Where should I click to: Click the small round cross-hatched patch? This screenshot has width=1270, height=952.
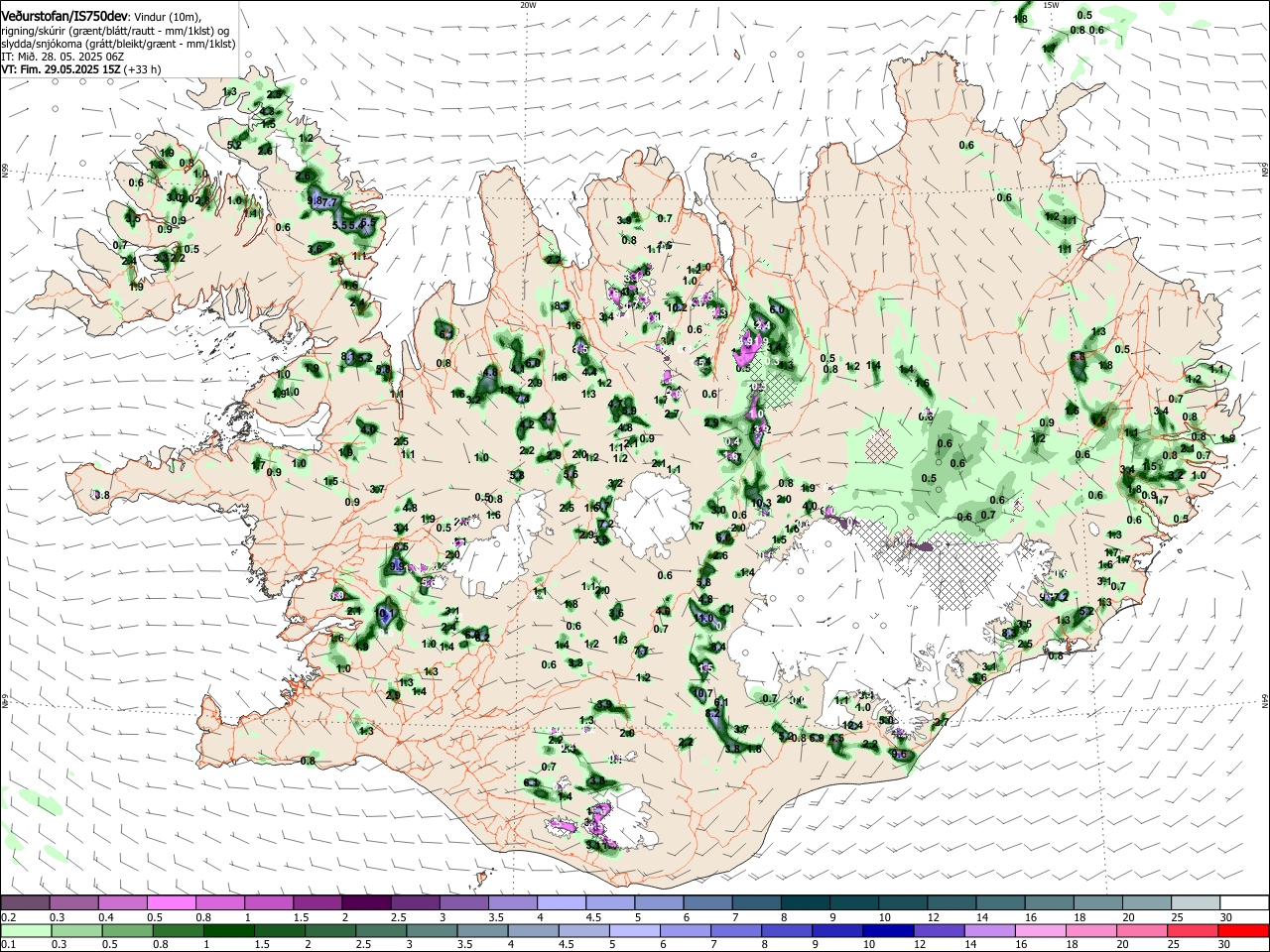880,446
